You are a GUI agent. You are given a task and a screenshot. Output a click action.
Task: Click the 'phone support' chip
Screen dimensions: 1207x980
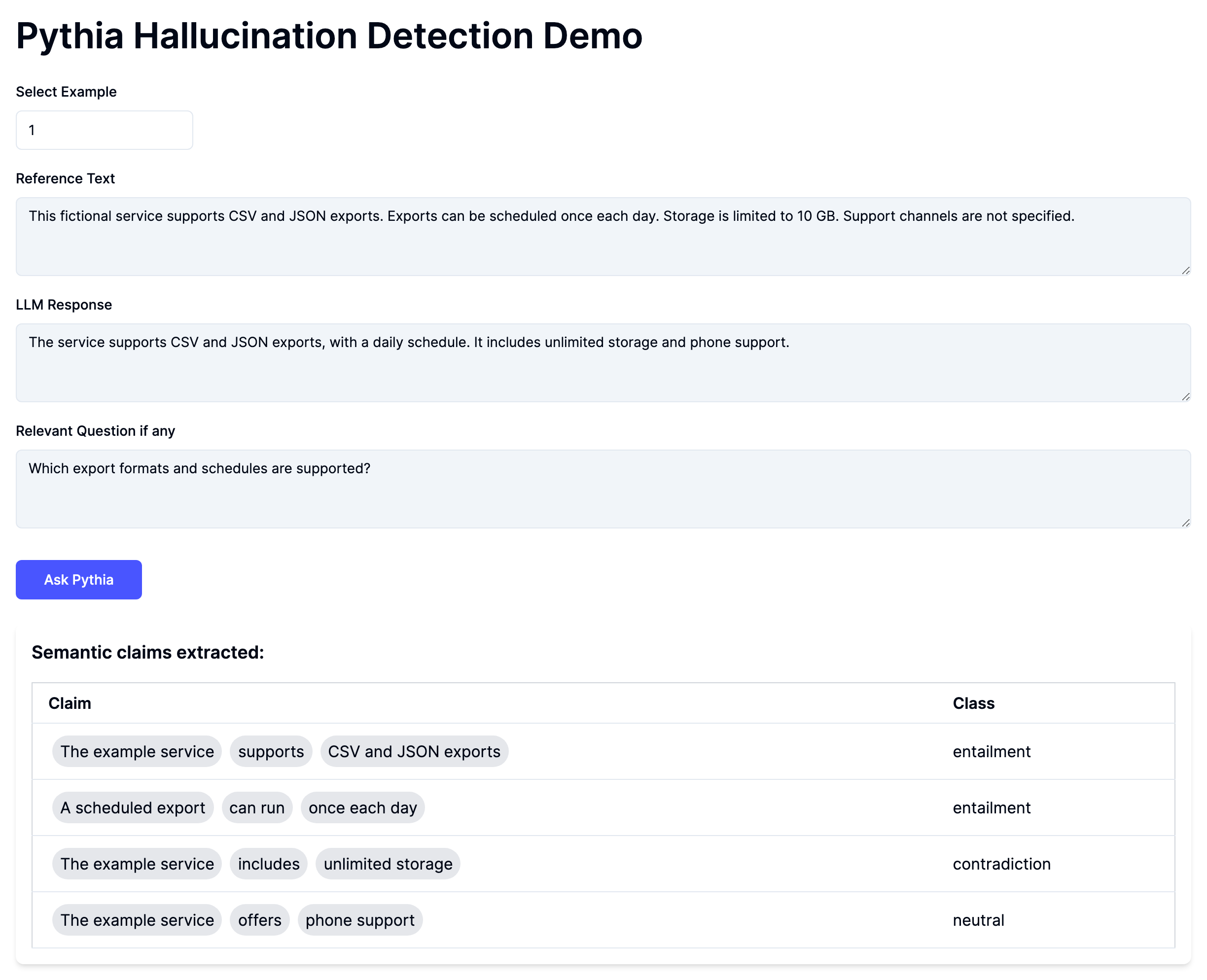point(360,920)
